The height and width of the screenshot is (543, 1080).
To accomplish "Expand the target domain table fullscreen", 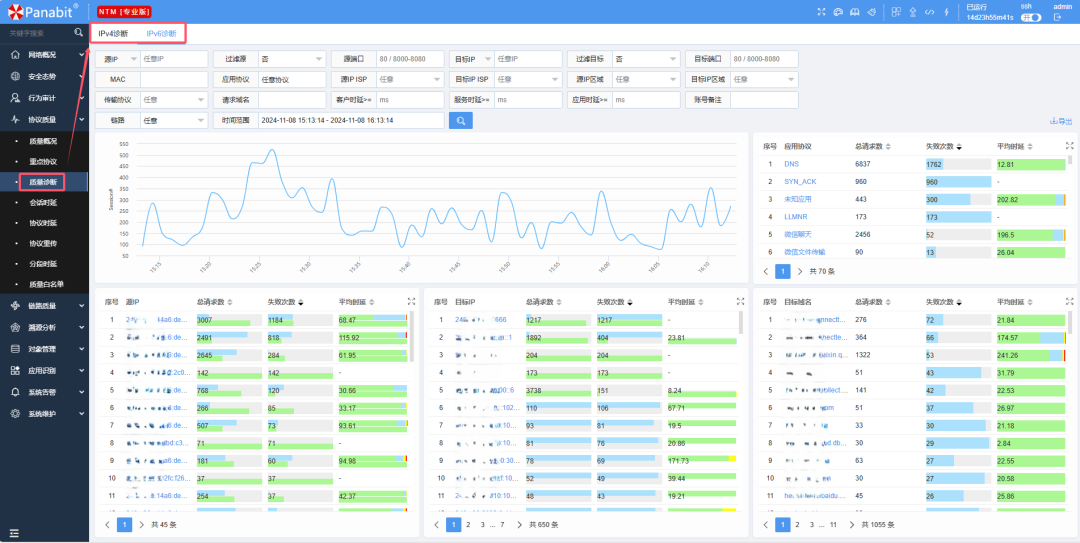I will (x=1070, y=301).
